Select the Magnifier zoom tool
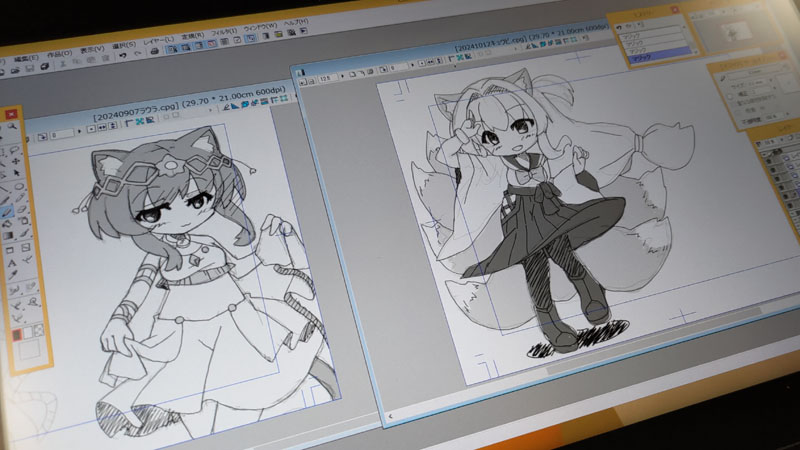Image resolution: width=800 pixels, height=450 pixels. click(x=11, y=127)
